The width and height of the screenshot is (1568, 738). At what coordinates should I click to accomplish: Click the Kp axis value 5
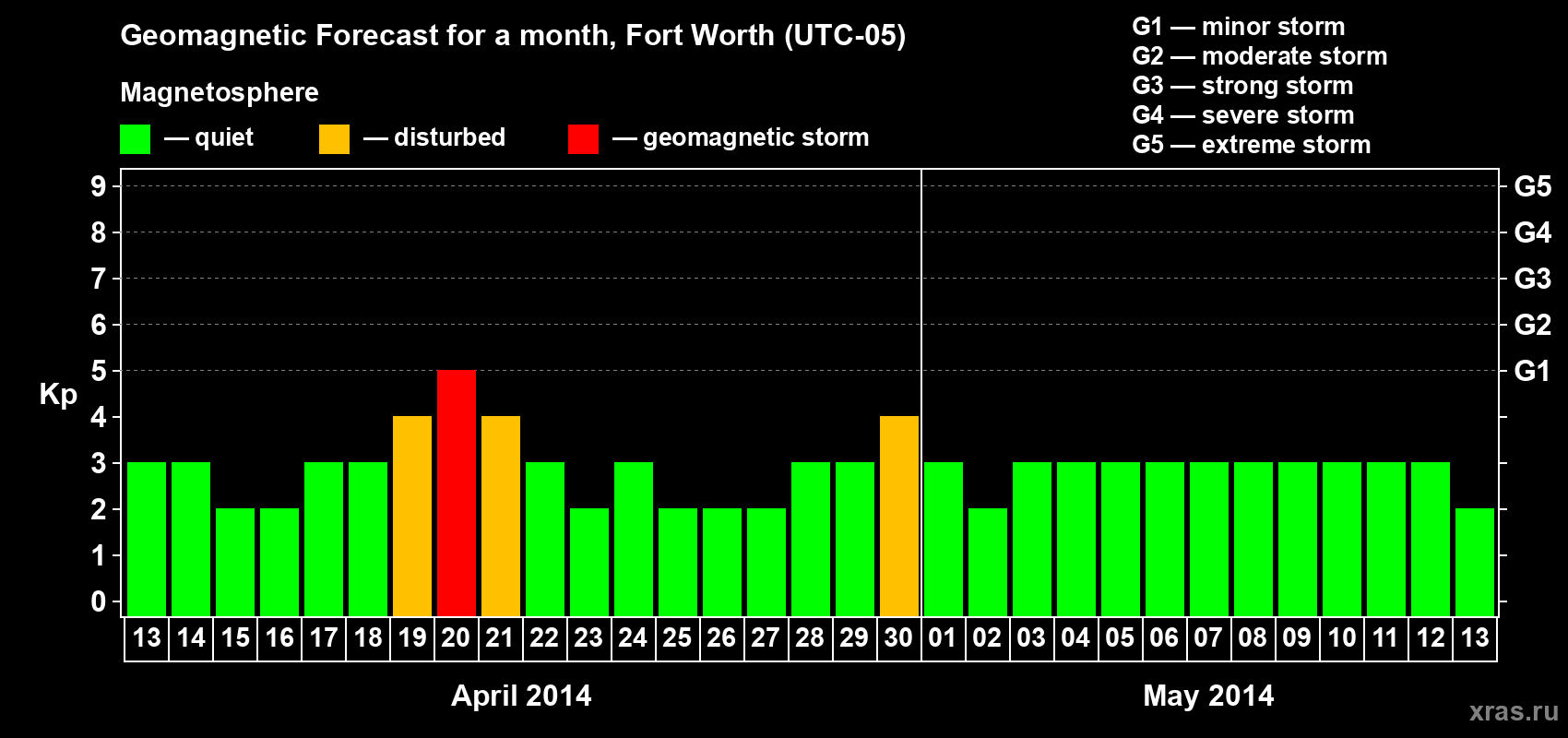99,371
